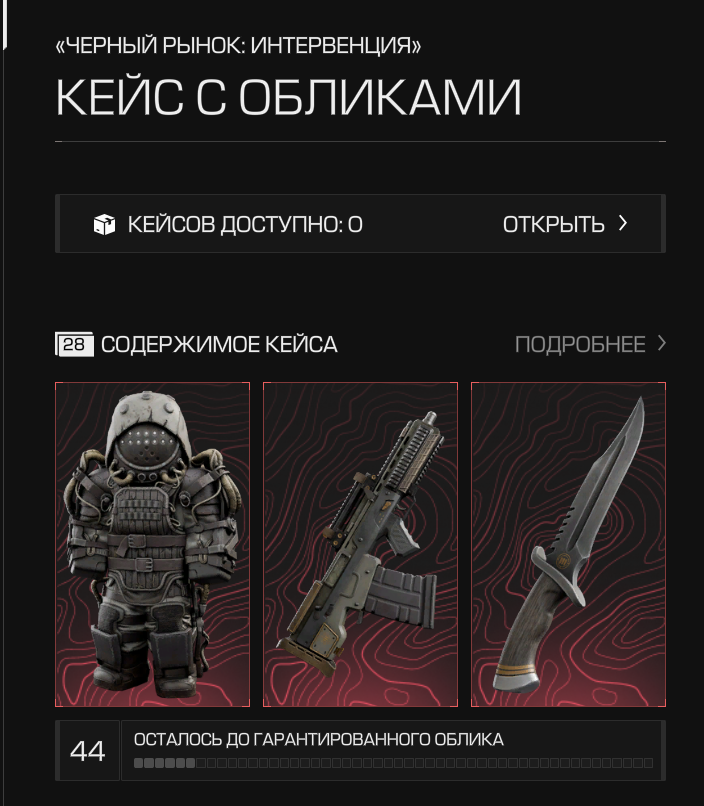Click the chevron next to ОТКРЫТЬ

(623, 223)
